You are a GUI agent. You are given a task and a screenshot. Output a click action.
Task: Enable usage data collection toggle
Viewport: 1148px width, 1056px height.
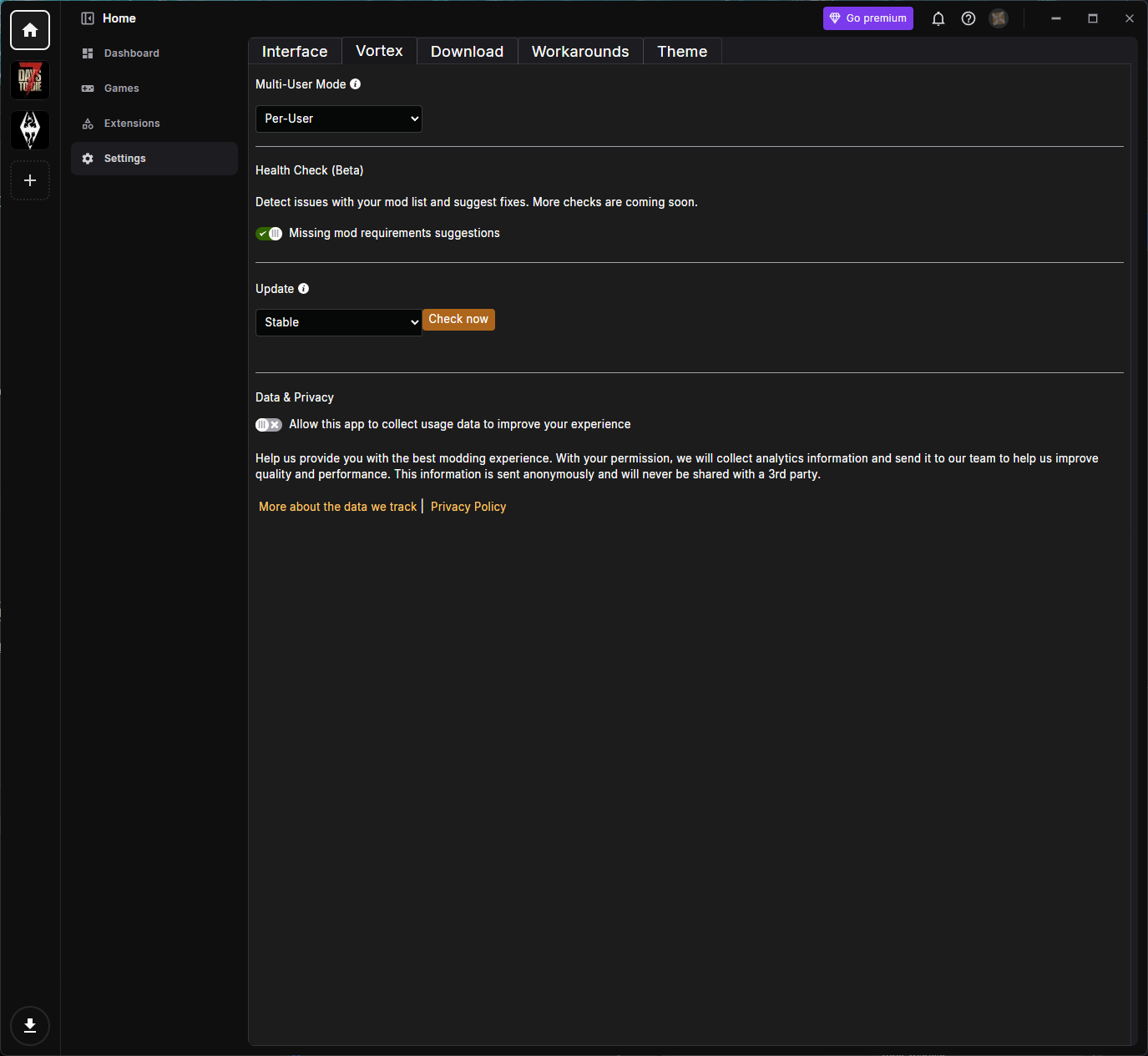[x=269, y=425]
